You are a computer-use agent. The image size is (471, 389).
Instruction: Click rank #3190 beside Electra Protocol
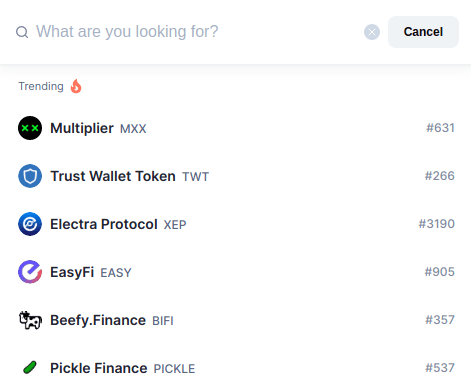[x=437, y=224]
